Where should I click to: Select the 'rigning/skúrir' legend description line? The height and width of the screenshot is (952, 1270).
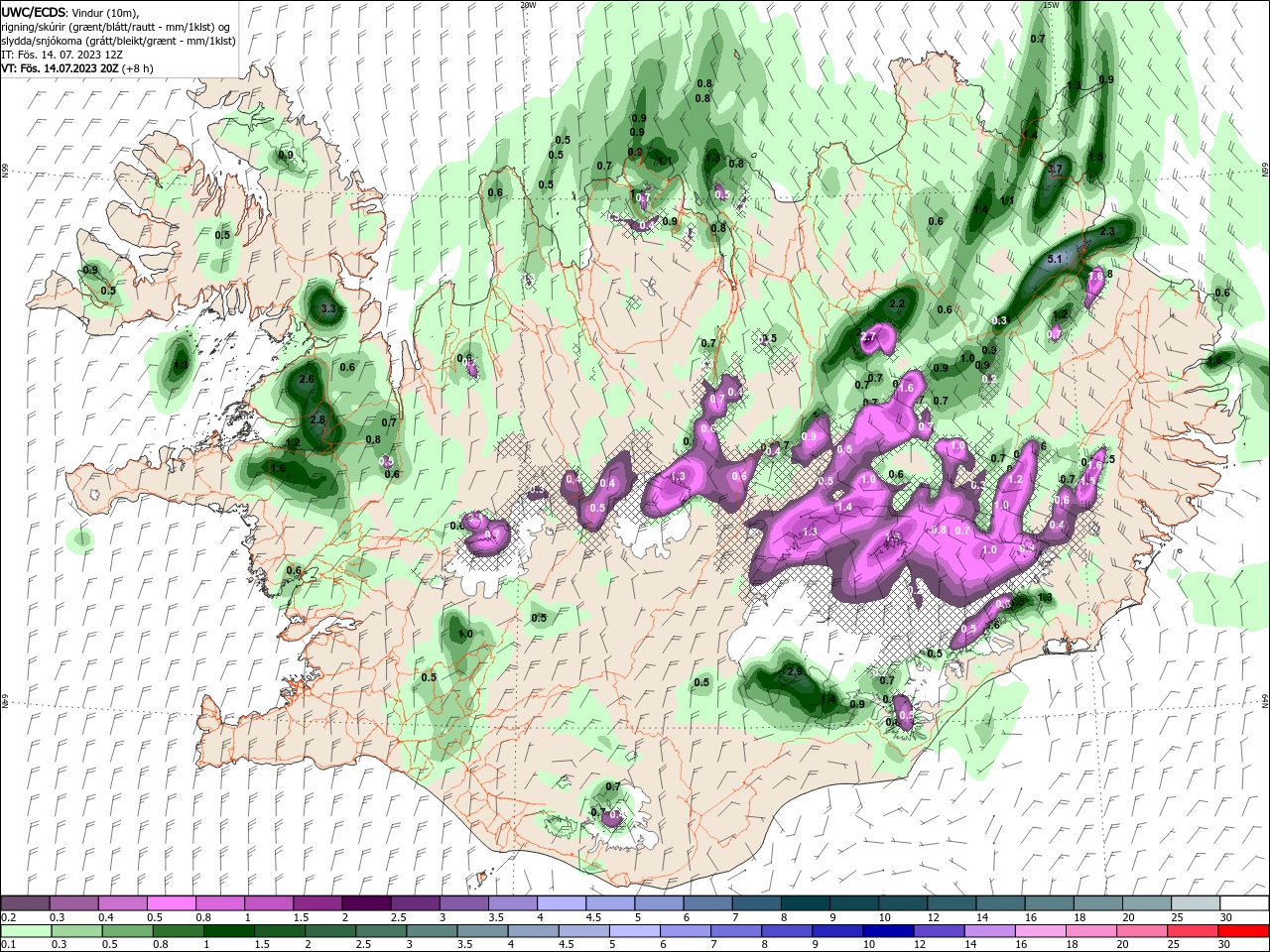coord(117,27)
